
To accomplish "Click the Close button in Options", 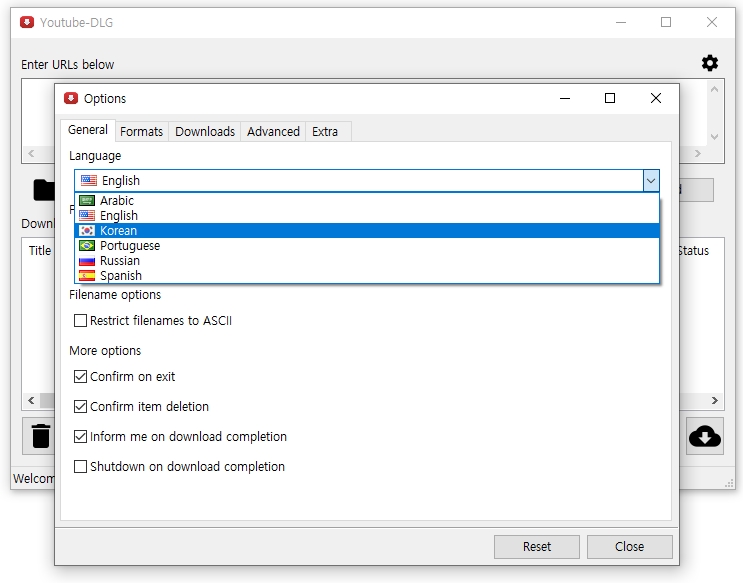I will [x=629, y=547].
